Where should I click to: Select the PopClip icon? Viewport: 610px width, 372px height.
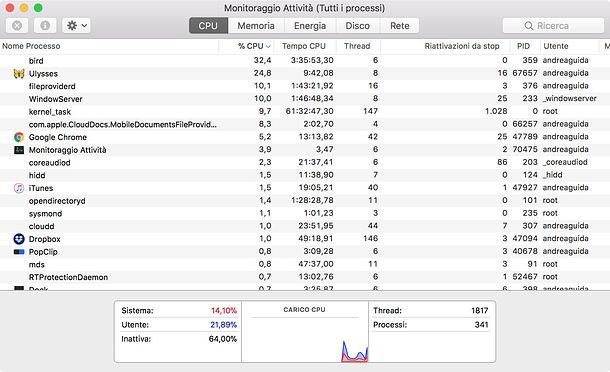tap(19, 252)
